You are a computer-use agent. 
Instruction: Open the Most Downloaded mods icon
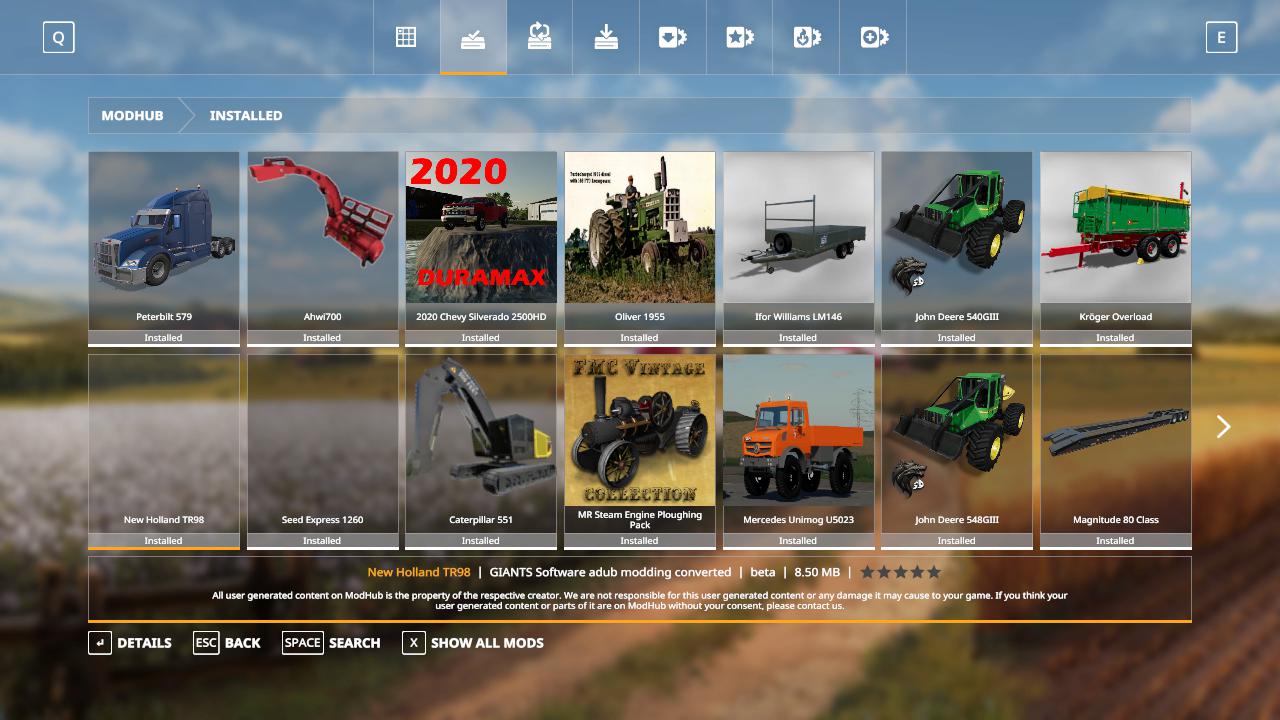click(x=672, y=38)
